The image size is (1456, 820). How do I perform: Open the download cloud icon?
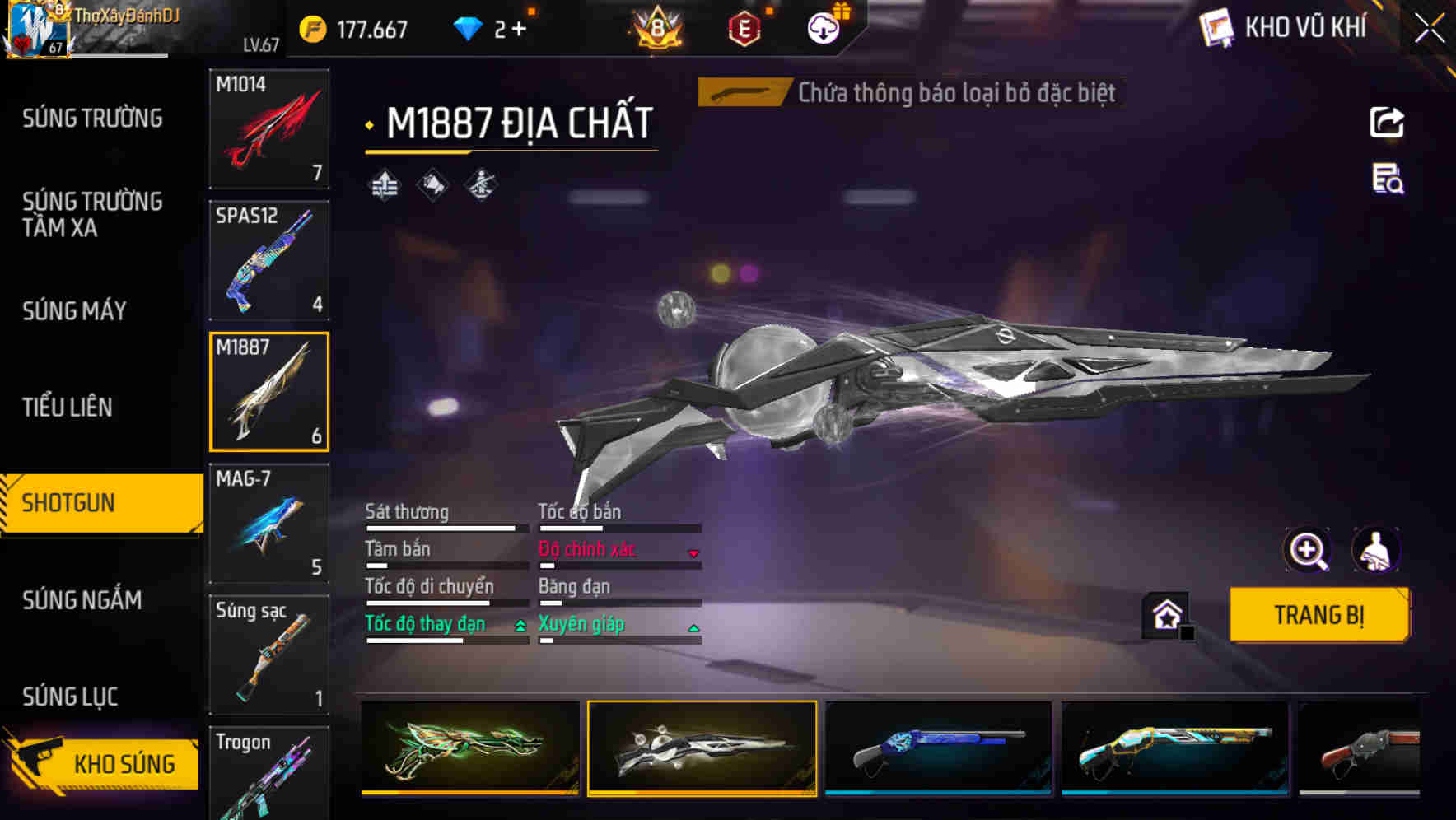(x=823, y=29)
